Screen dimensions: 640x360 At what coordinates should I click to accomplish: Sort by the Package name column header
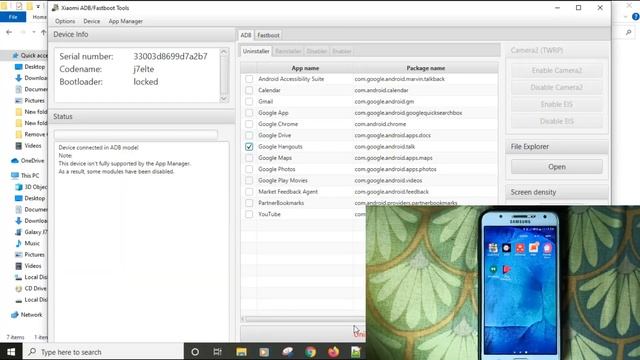426,68
